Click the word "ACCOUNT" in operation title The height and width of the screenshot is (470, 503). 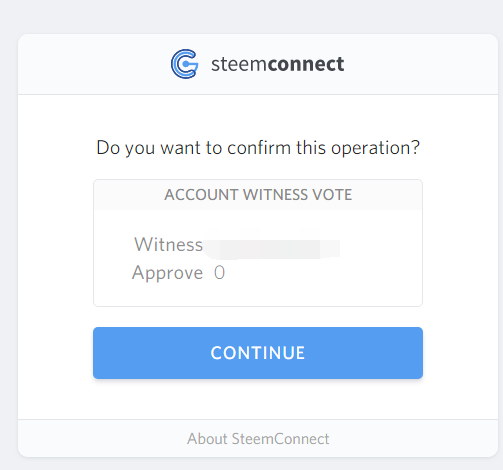coord(201,195)
